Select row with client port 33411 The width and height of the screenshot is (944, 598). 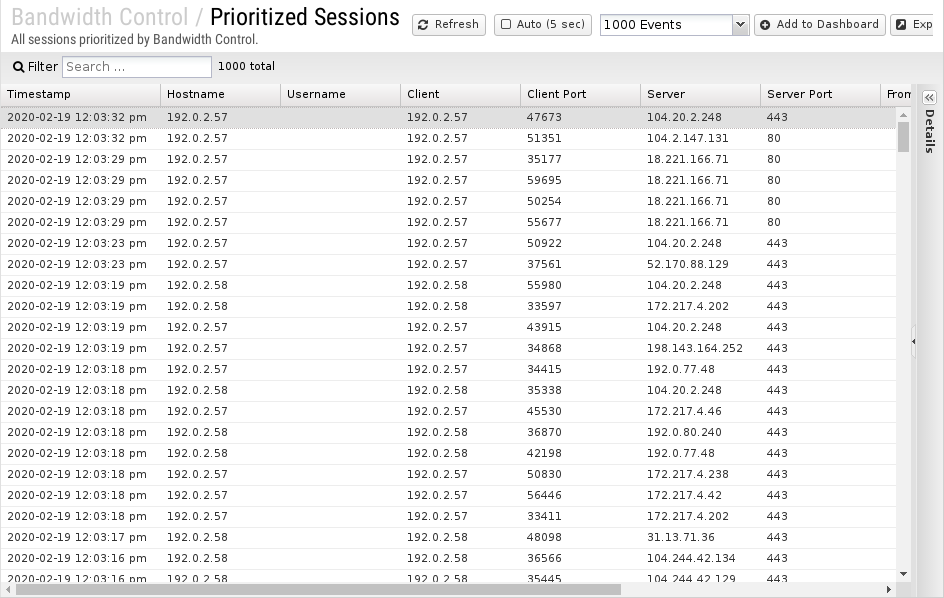[x=449, y=517]
